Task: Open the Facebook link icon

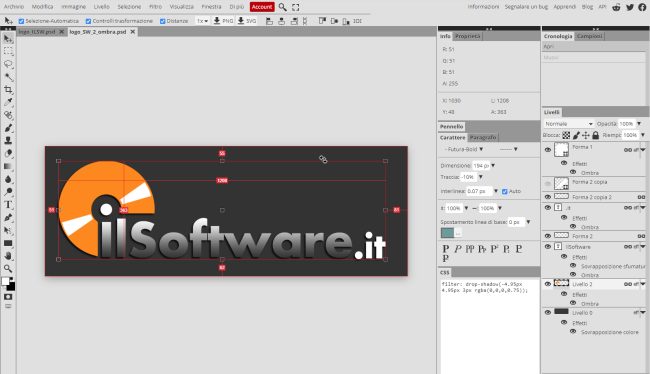Action: 642,7
